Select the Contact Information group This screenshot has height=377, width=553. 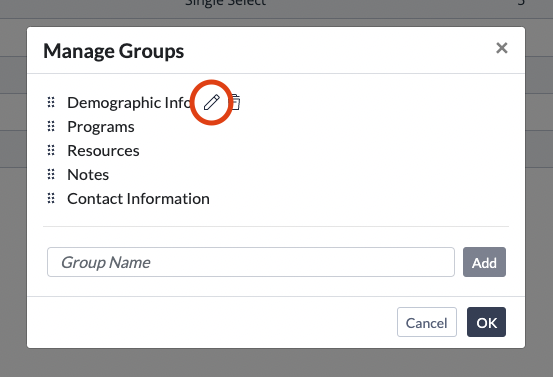coord(138,199)
